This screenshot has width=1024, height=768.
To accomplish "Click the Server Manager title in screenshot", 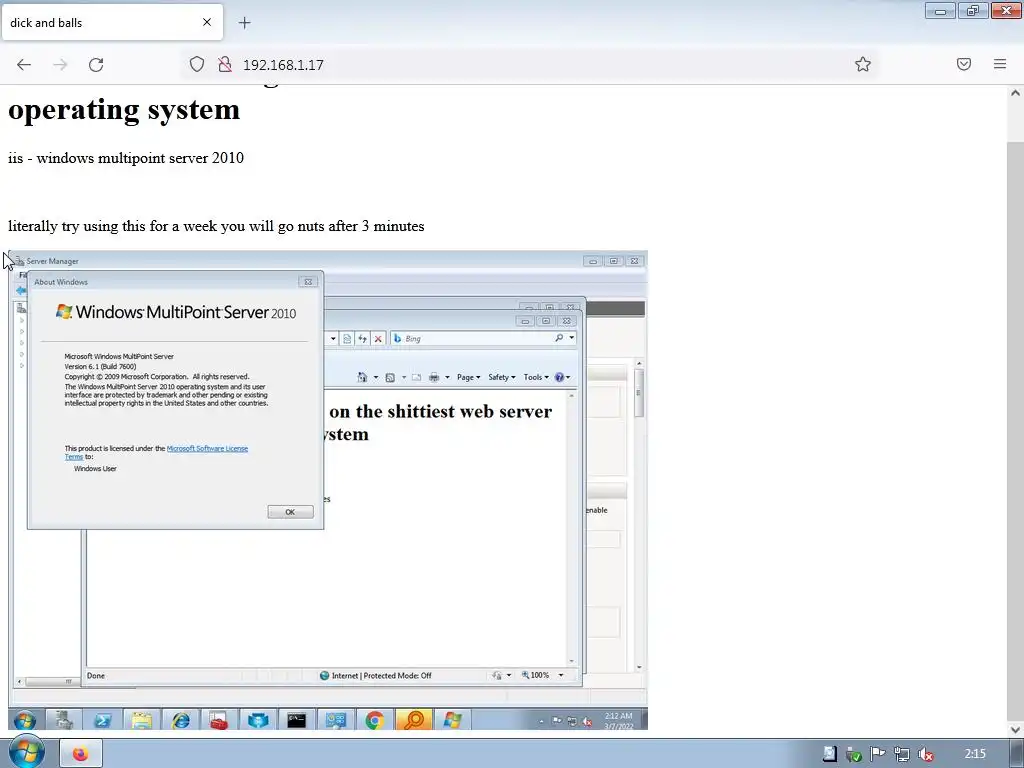I will click(x=52, y=261).
